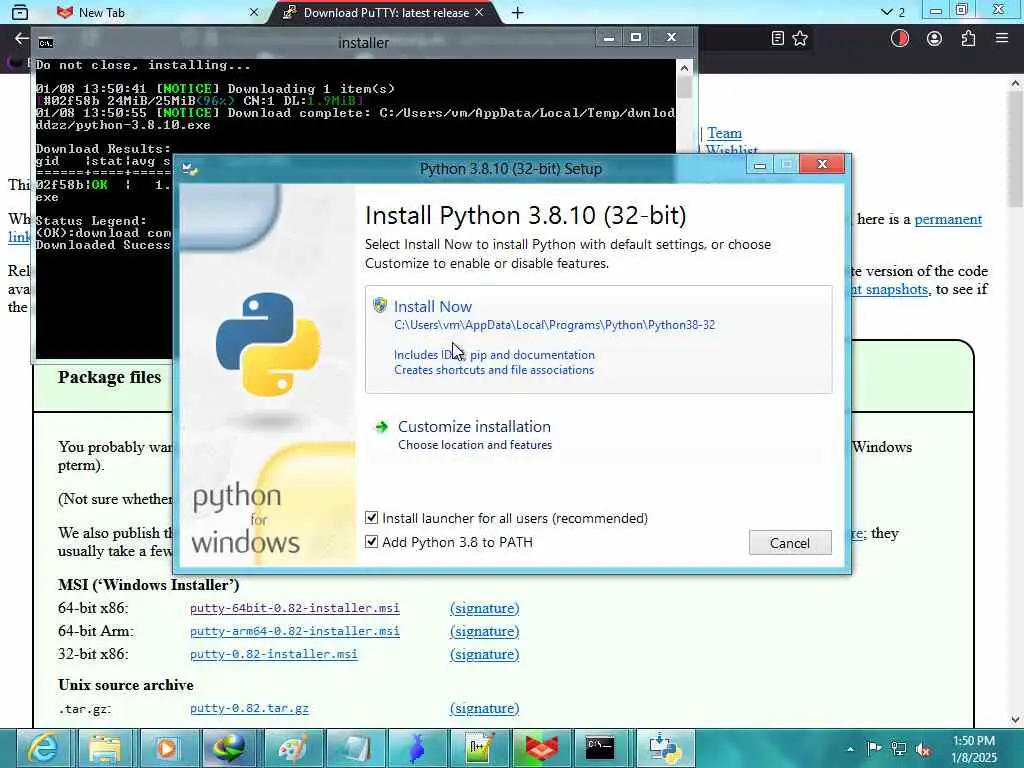This screenshot has height=768, width=1024.
Task: Open the Team link on PuTTY page
Action: (724, 133)
